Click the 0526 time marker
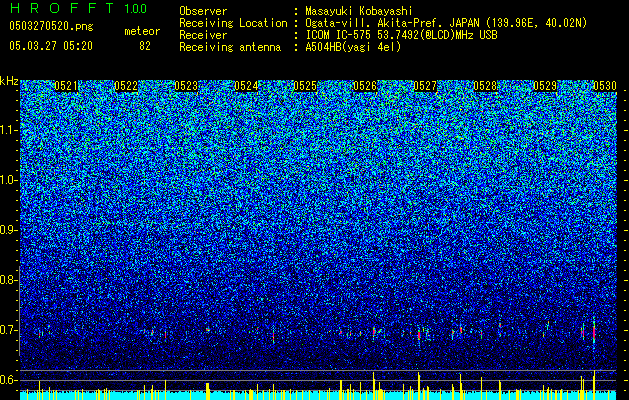Screen dimensions: 629x400 [x=365, y=86]
